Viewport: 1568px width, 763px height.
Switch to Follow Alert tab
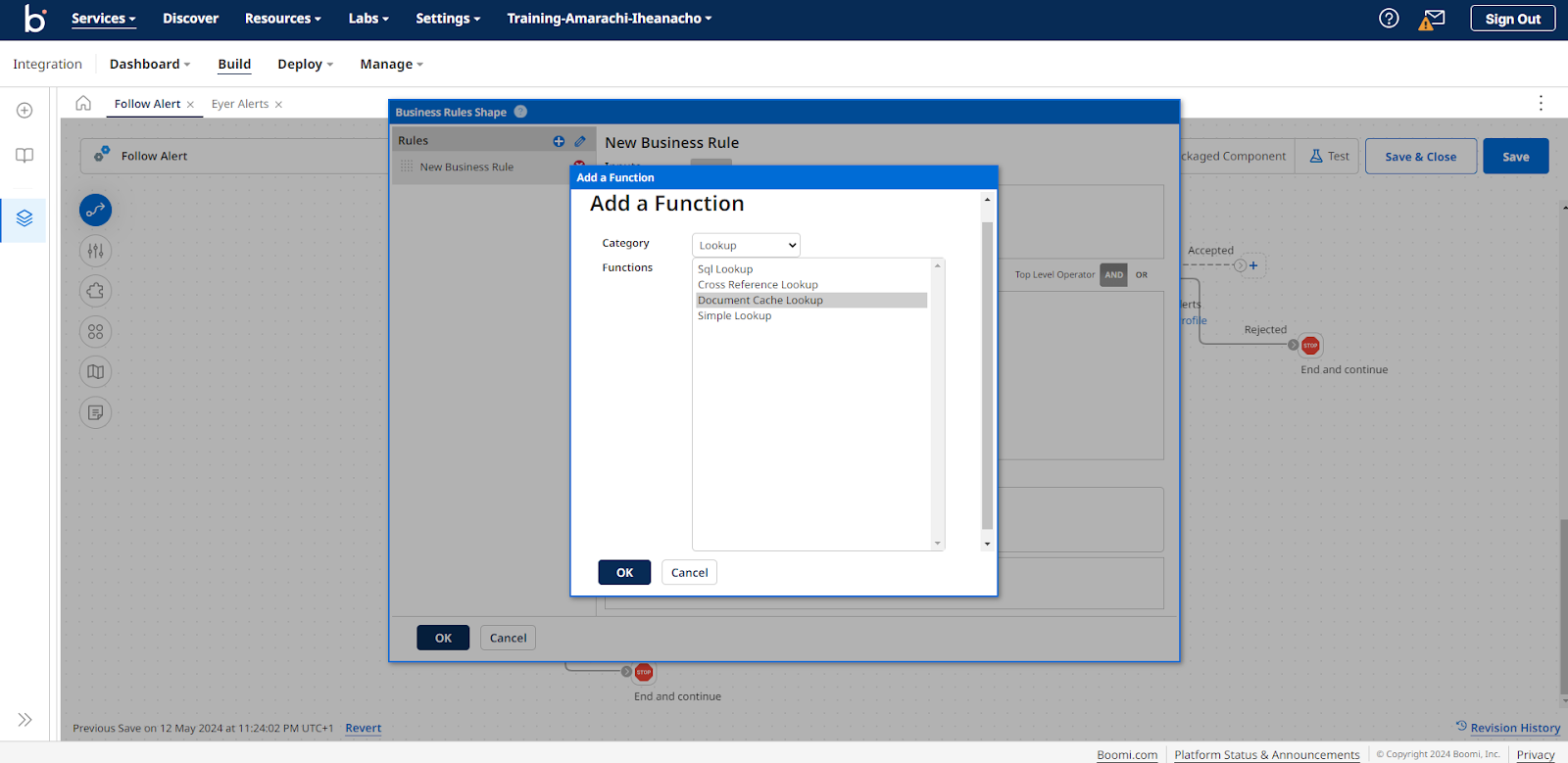coord(147,104)
